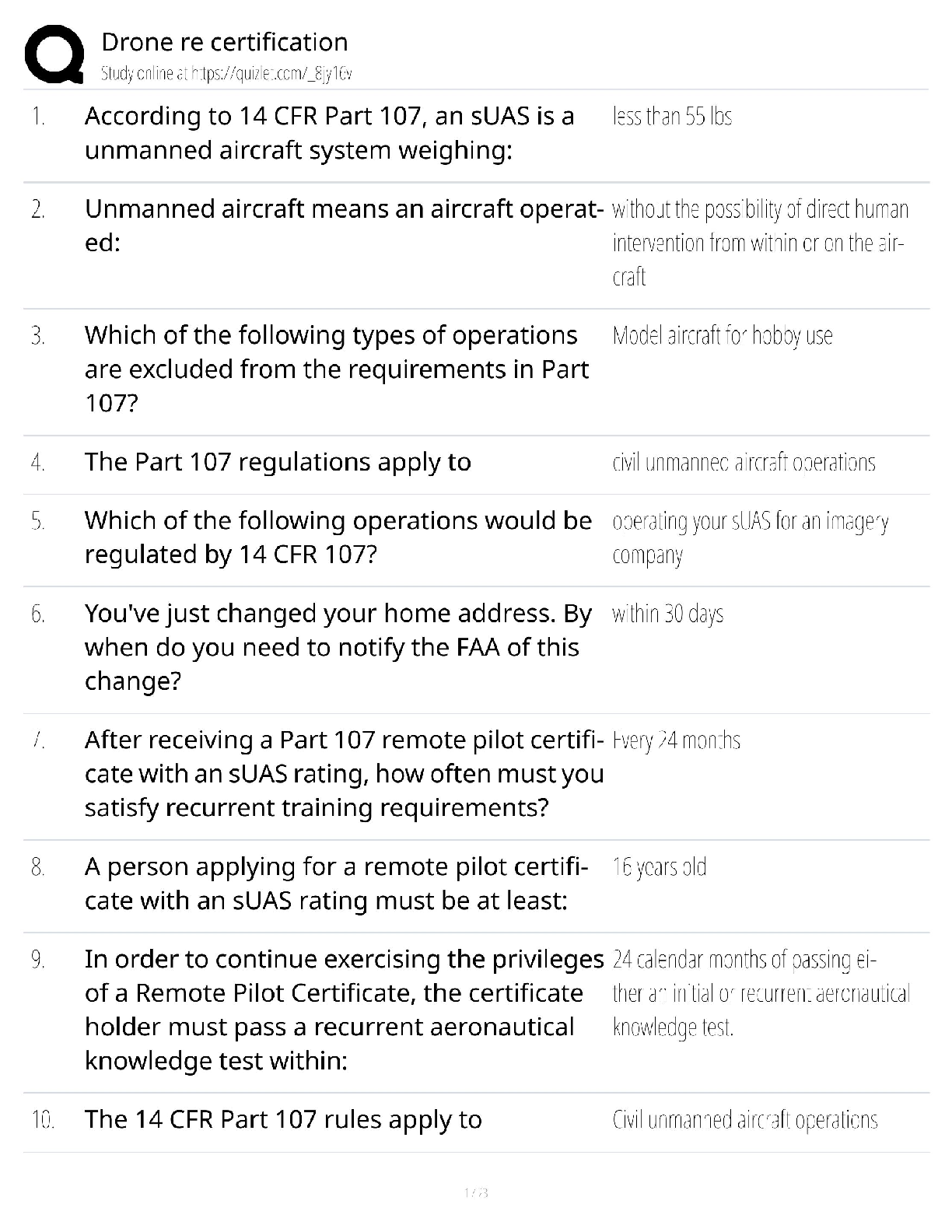The height and width of the screenshot is (1232, 952).
Task: Select the home address change question
Action: click(x=338, y=647)
